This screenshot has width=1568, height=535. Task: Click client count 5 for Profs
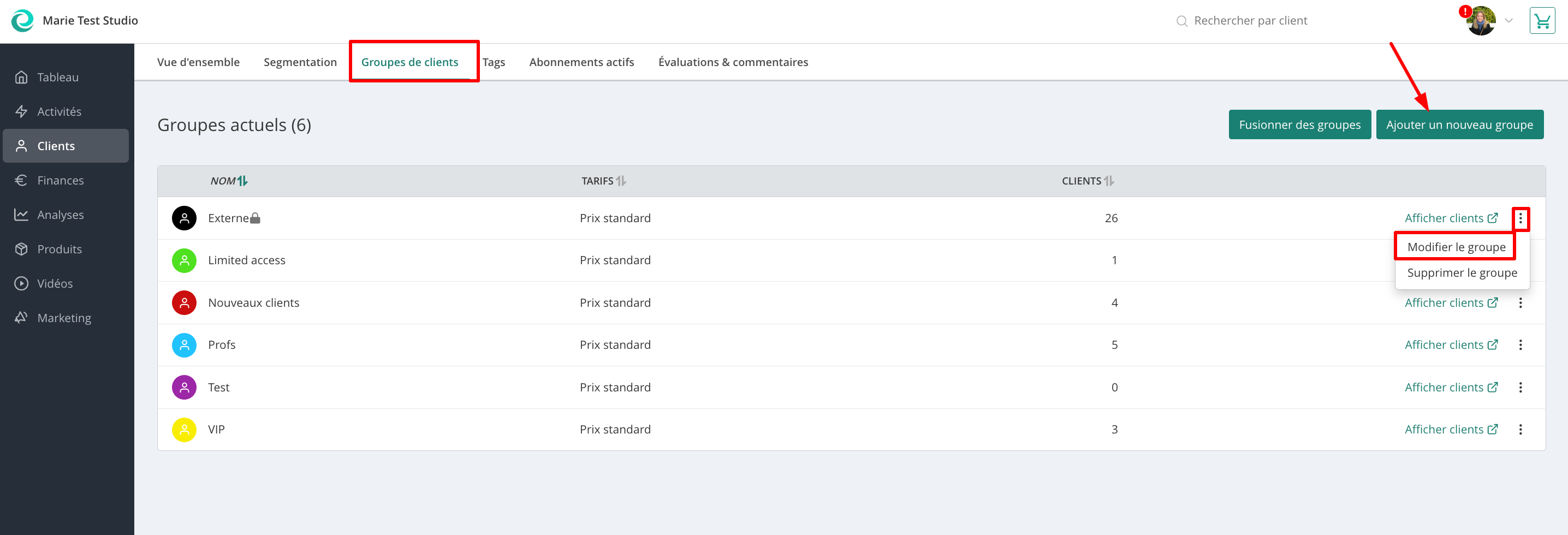pos(1114,344)
